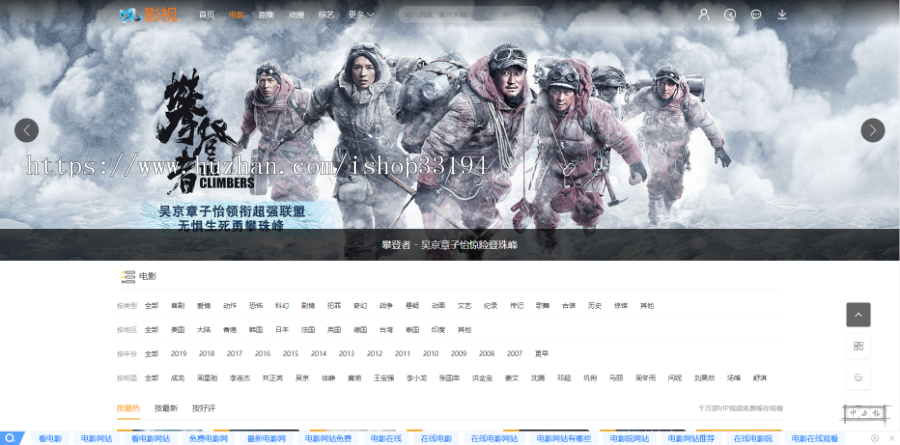Click the 电影在线观看 bottom suggestion
Screen dimensions: 900x445
click(814, 439)
